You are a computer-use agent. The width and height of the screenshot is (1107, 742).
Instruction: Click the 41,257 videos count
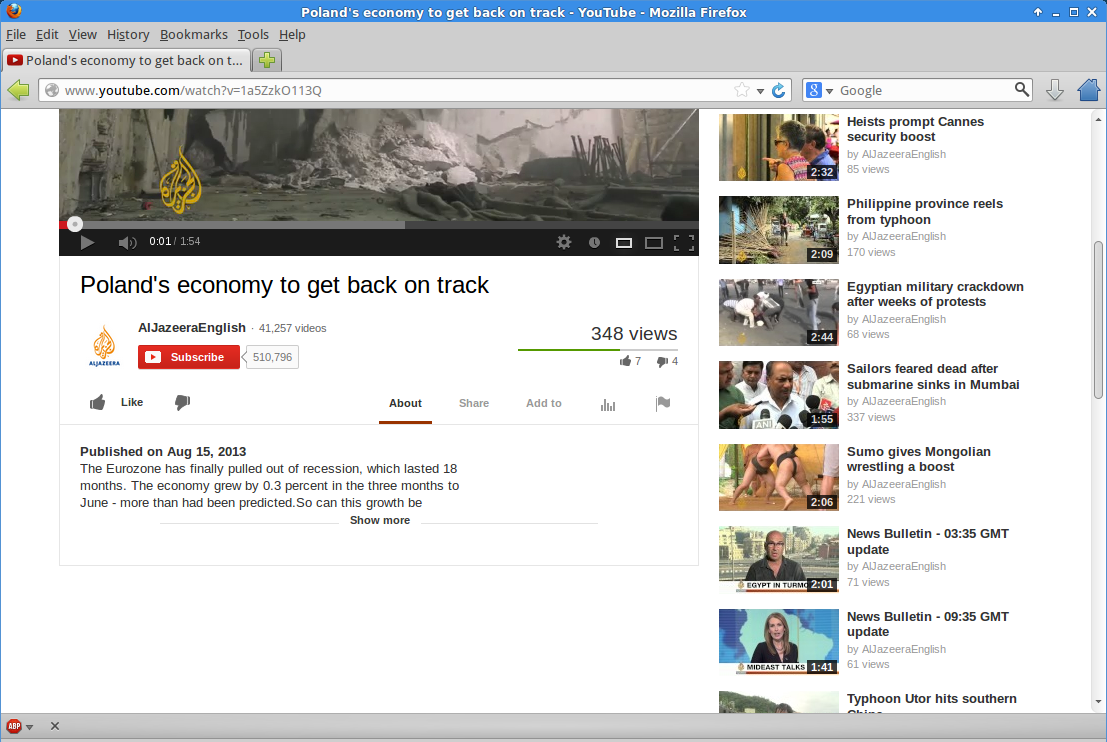coord(292,328)
